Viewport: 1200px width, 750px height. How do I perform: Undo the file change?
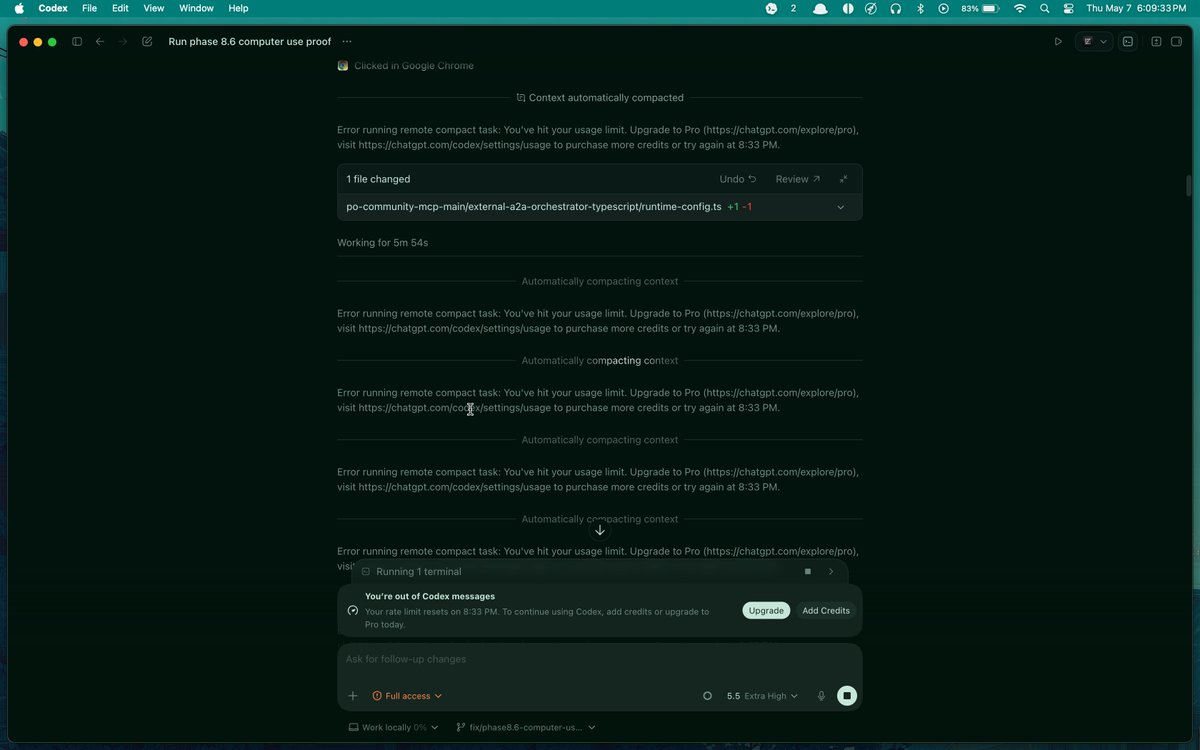(738, 179)
